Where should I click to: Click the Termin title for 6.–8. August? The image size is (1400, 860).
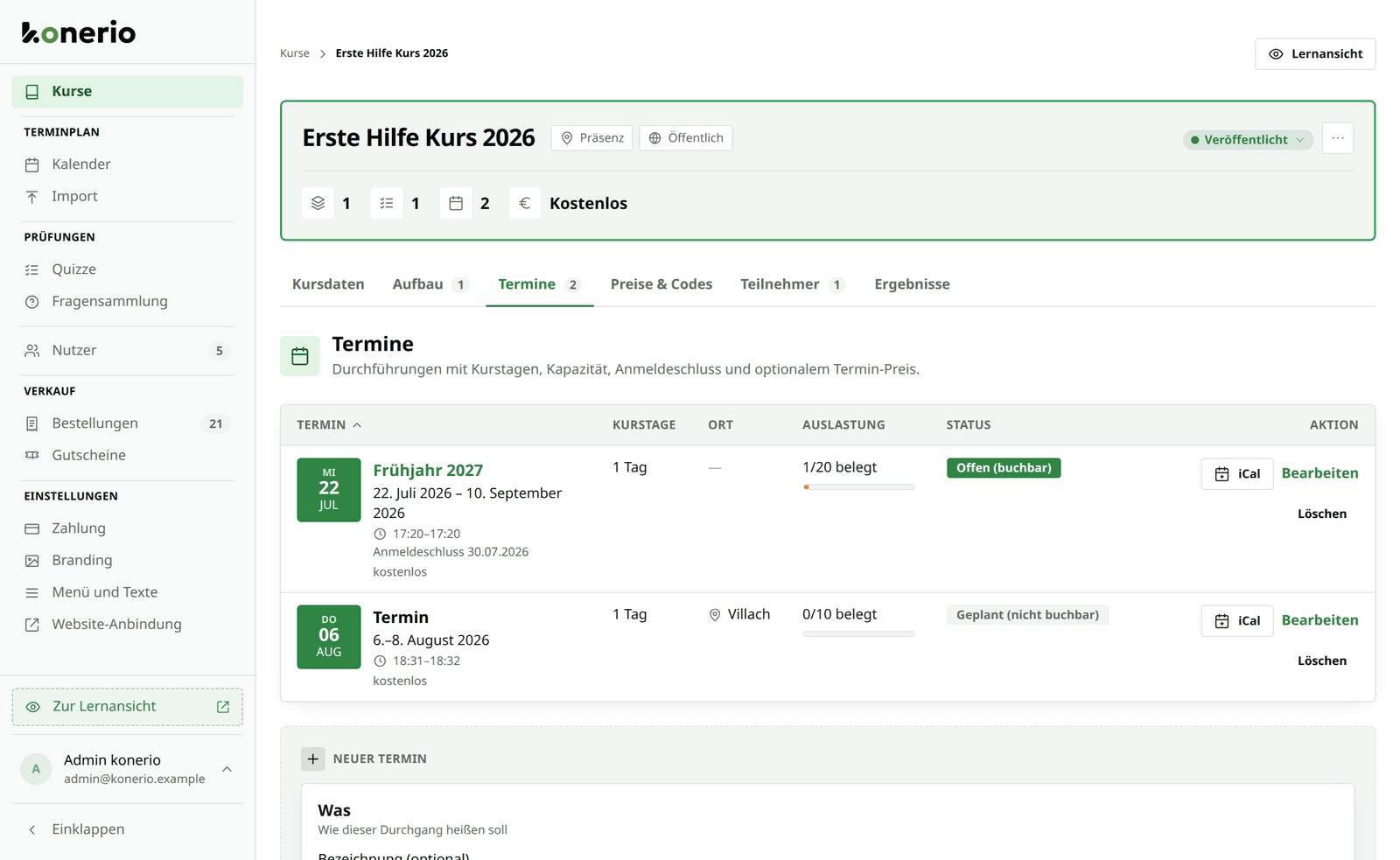[401, 618]
